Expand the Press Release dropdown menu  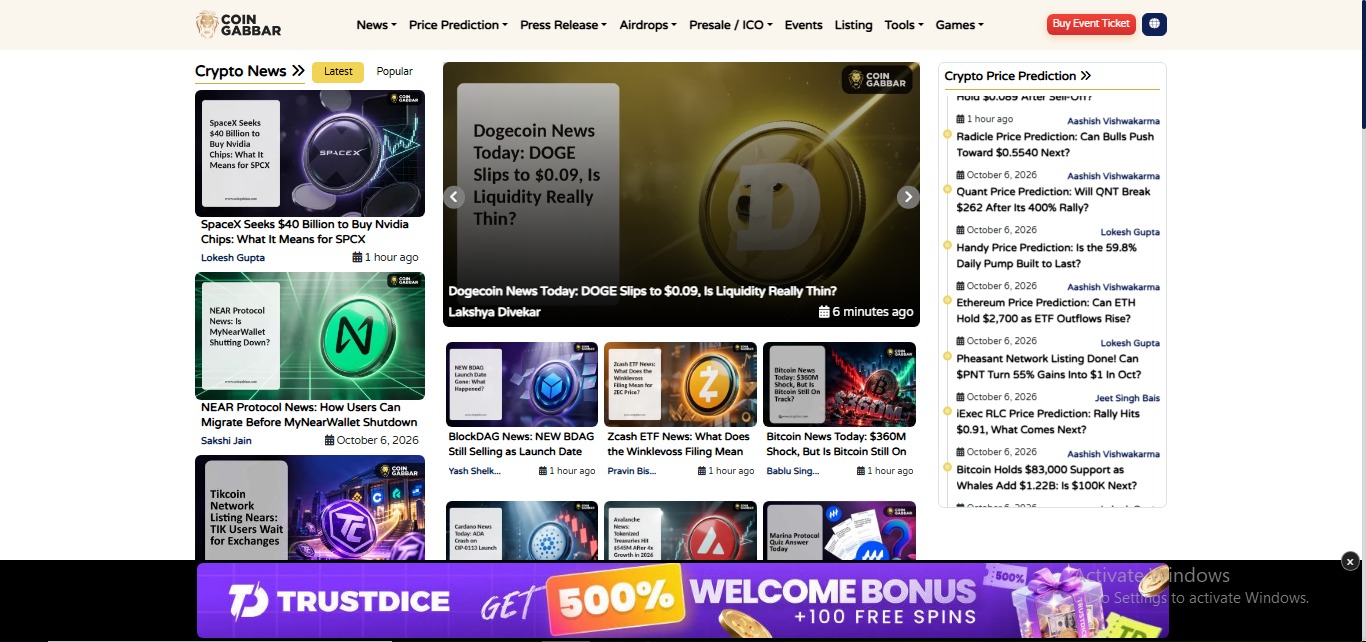563,25
